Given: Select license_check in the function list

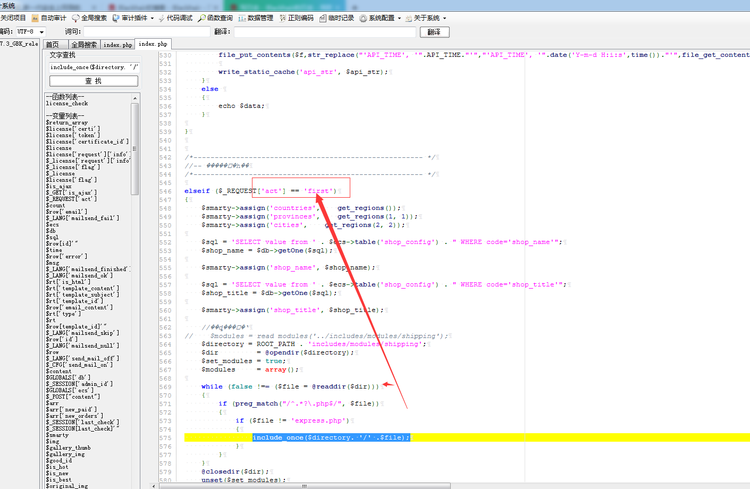Looking at the screenshot, I should tap(66, 103).
